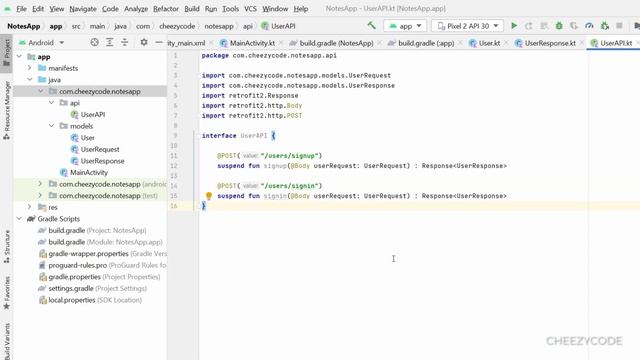Screen dimensions: 640x360
Task: Select MainActivity in project tree
Action: [x=84, y=172]
